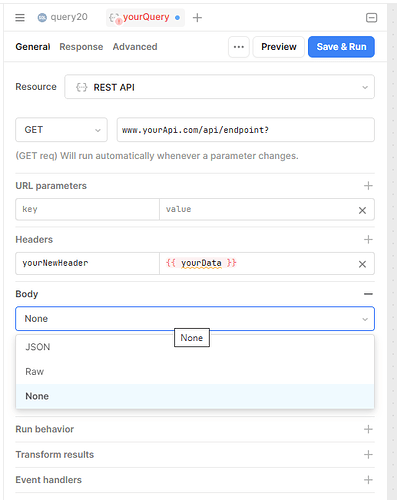Screen dimensions: 397x500
Task: Add a new URL parameter row
Action: (x=368, y=186)
